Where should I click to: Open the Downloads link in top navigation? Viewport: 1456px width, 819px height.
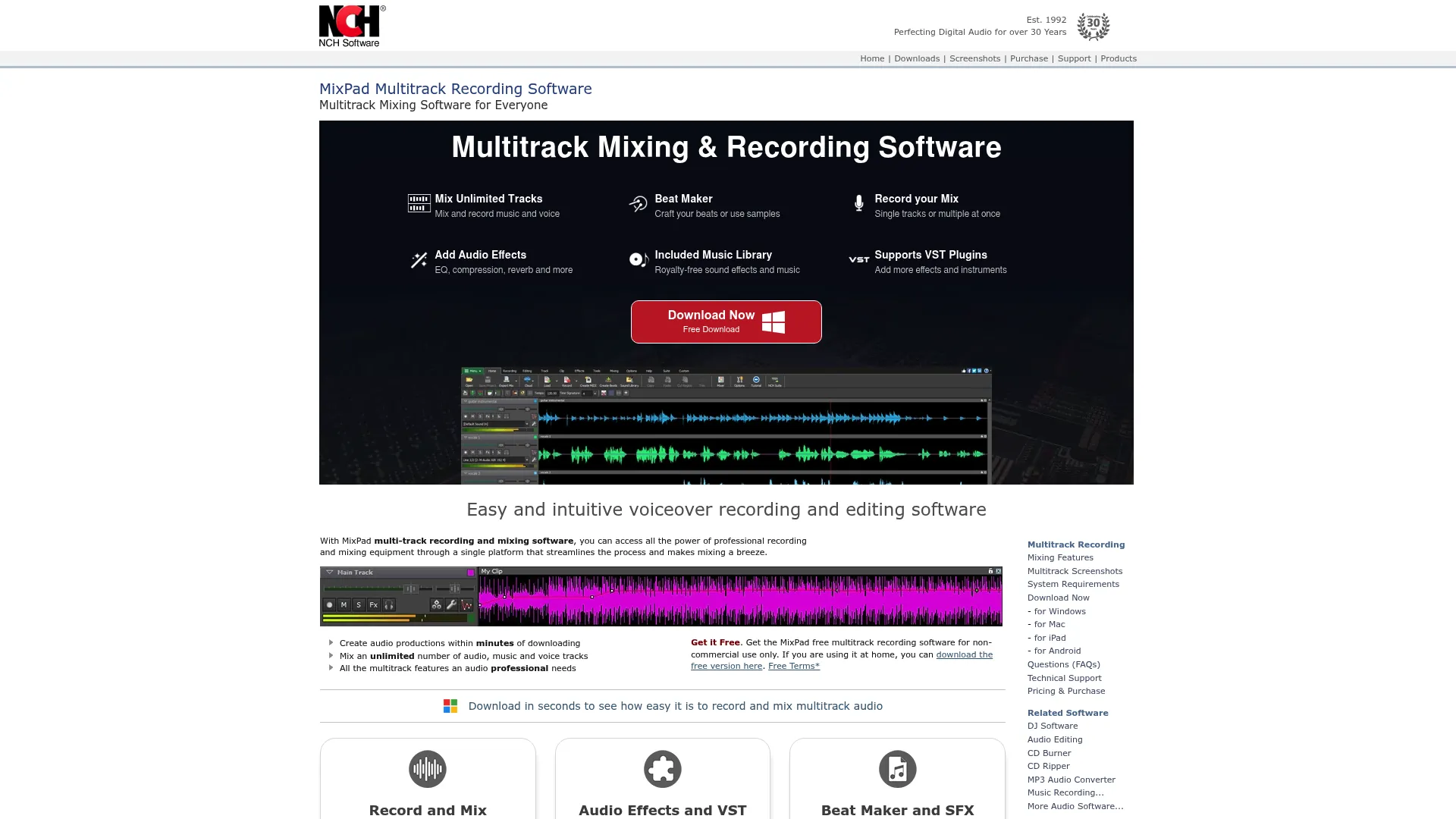916,58
